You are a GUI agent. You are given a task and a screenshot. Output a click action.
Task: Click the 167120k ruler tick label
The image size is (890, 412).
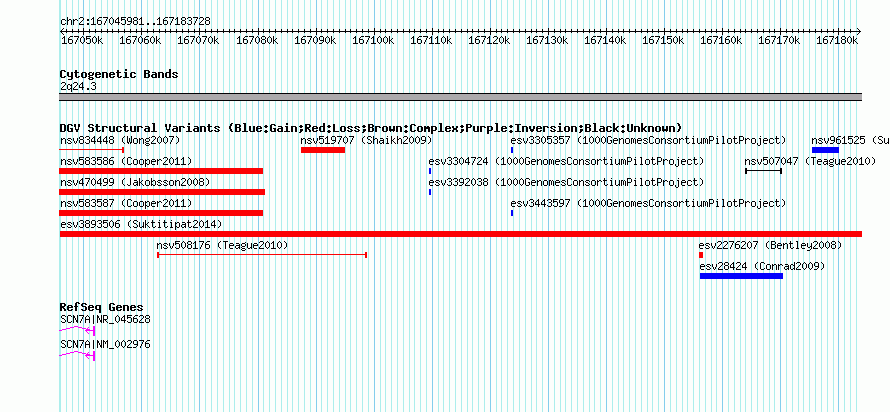pos(489,41)
